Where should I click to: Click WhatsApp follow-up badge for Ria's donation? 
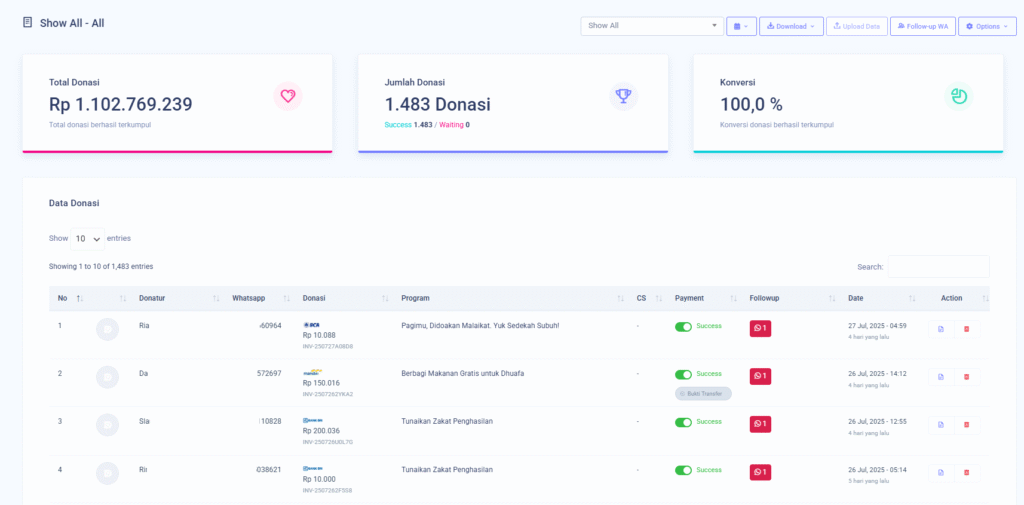coord(760,329)
